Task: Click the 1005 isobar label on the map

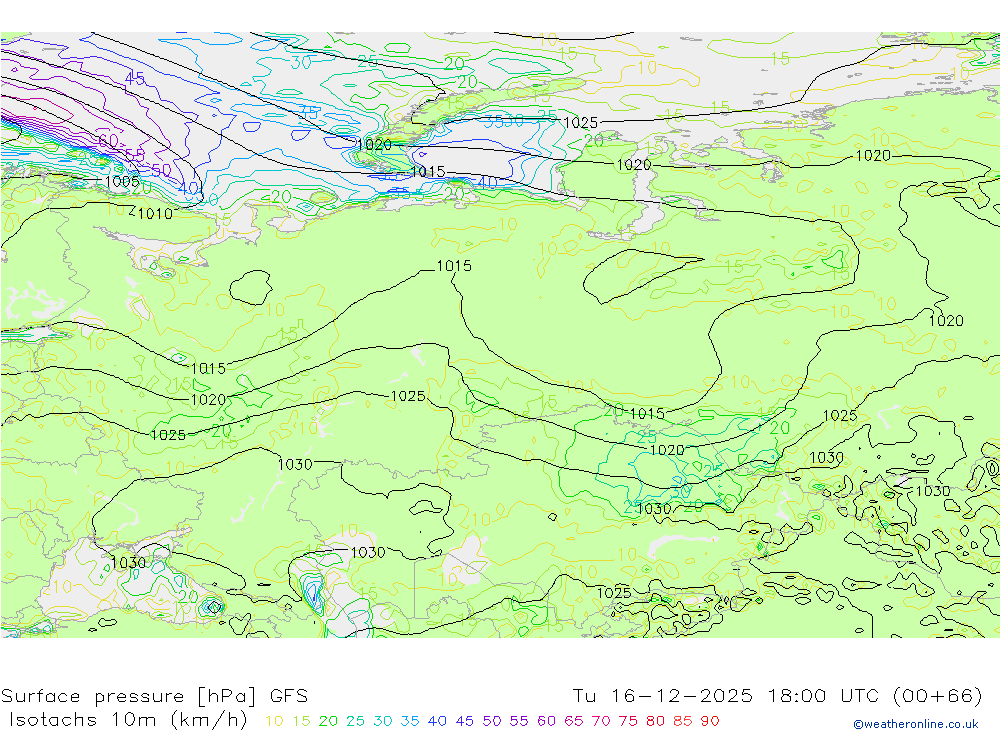Action: [x=122, y=181]
